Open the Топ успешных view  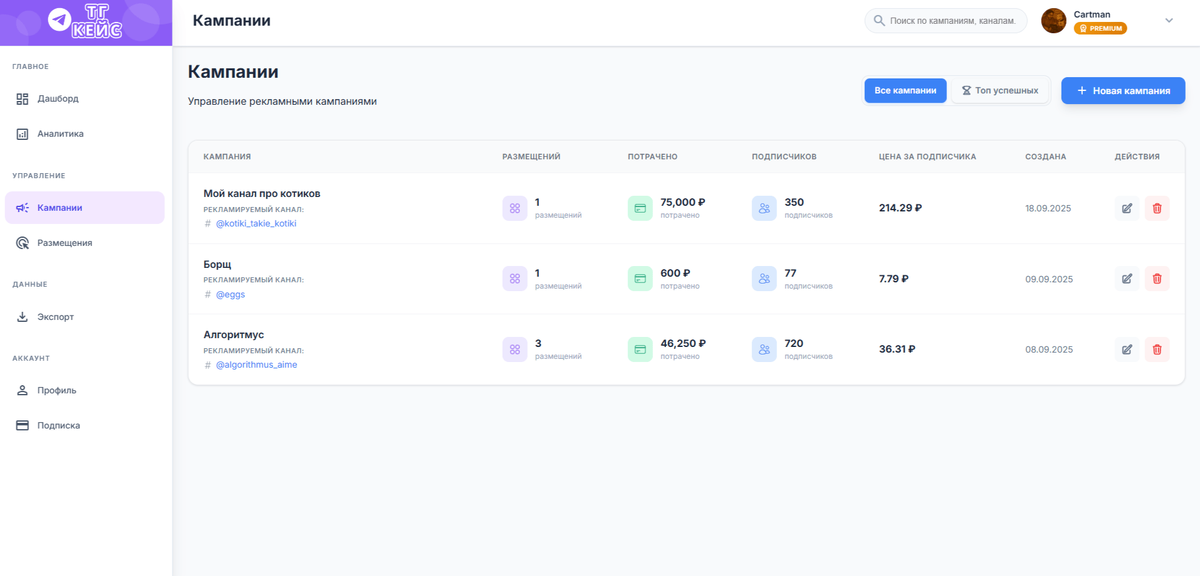[999, 90]
